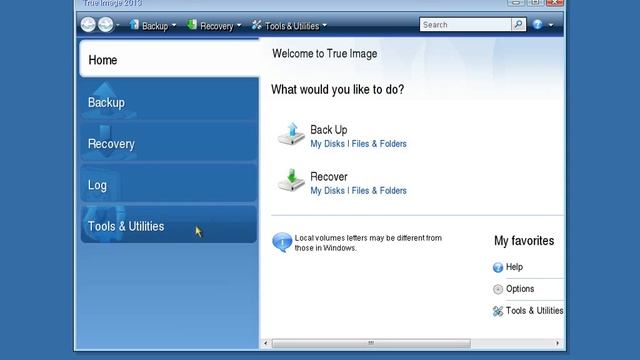Image resolution: width=640 pixels, height=360 pixels.
Task: Click horizontal scrollbar right arrow
Action: tap(558, 343)
